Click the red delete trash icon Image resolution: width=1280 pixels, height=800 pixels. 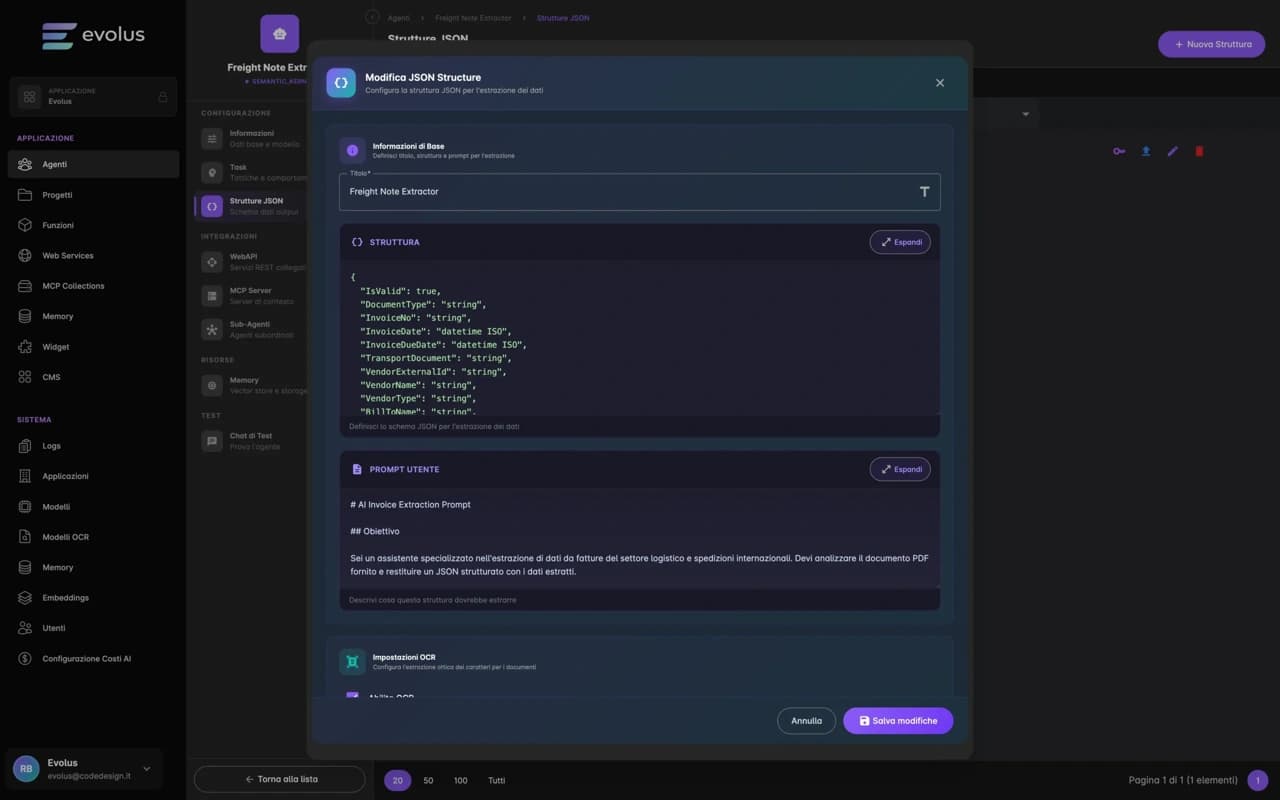click(x=1199, y=151)
